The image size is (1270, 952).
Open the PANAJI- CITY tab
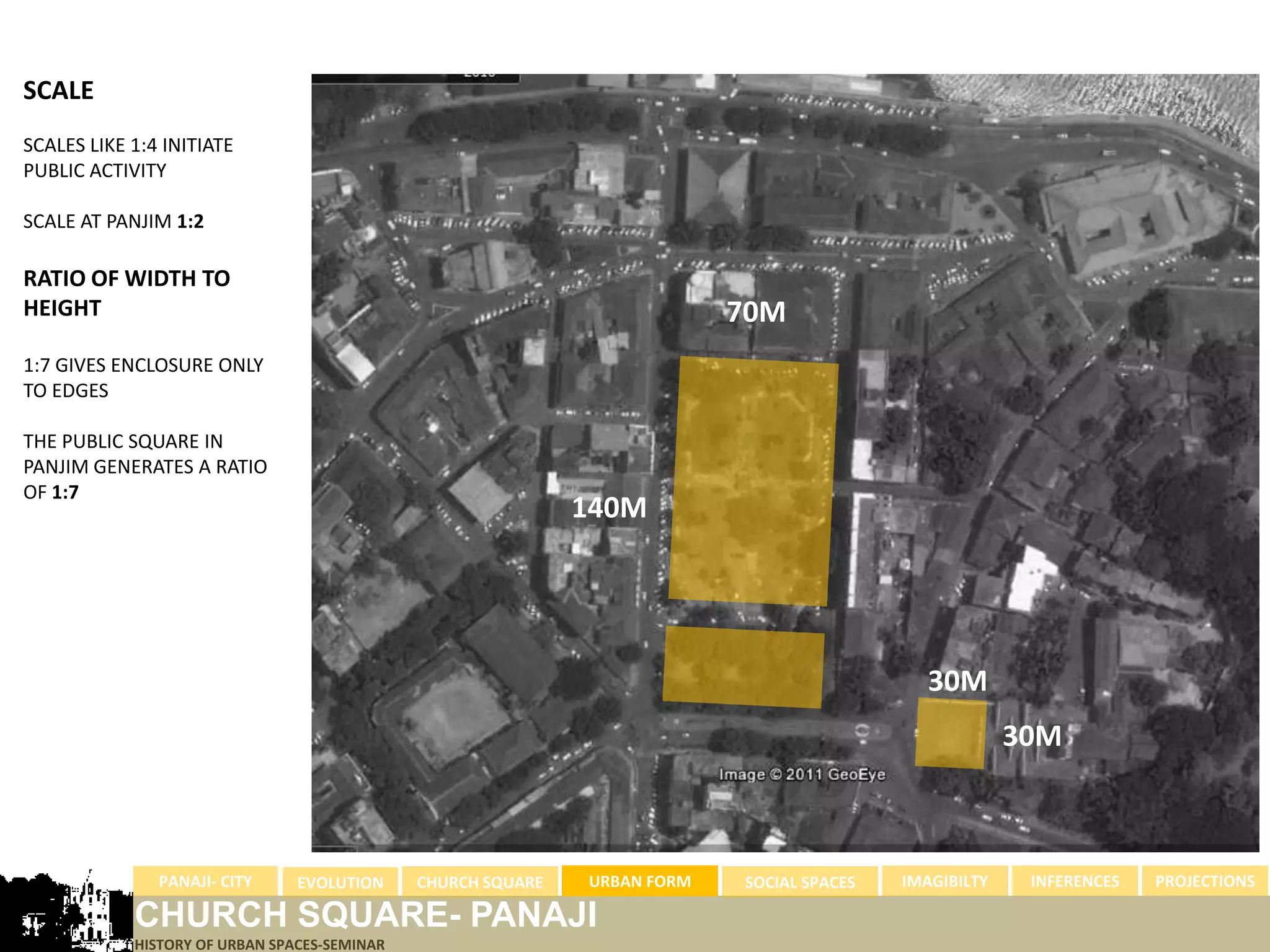(205, 881)
